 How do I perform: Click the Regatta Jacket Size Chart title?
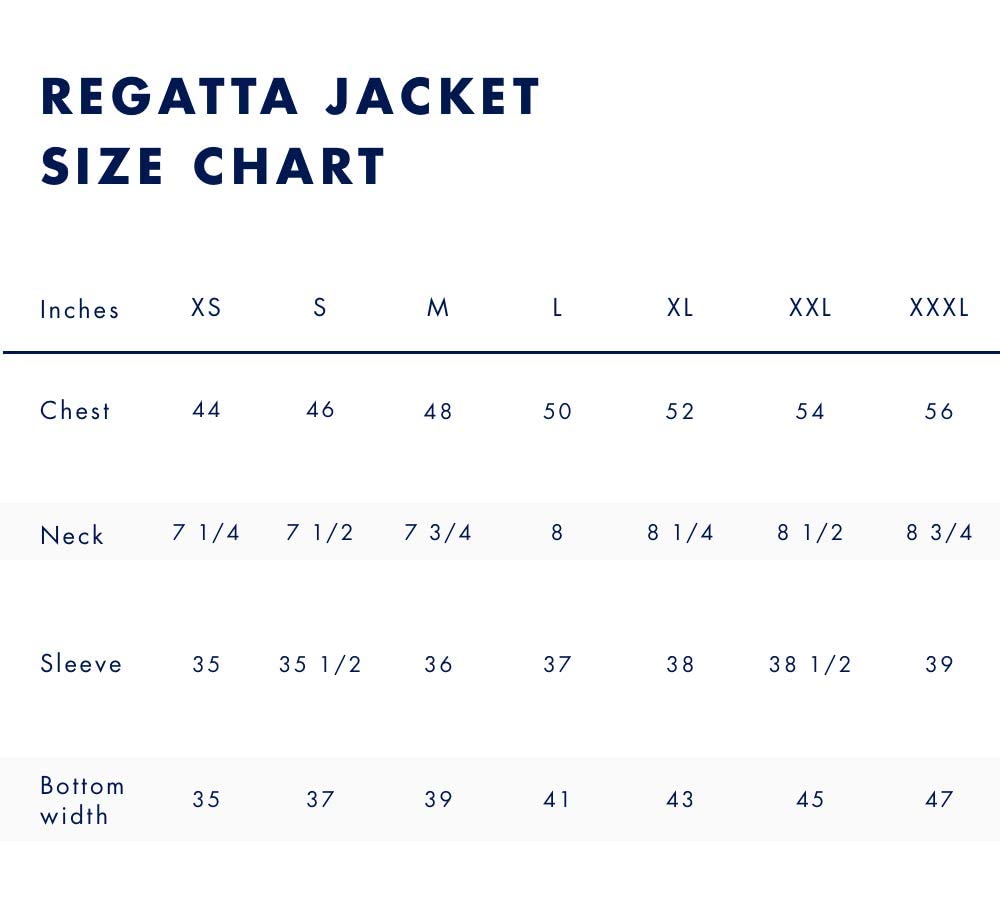point(290,131)
